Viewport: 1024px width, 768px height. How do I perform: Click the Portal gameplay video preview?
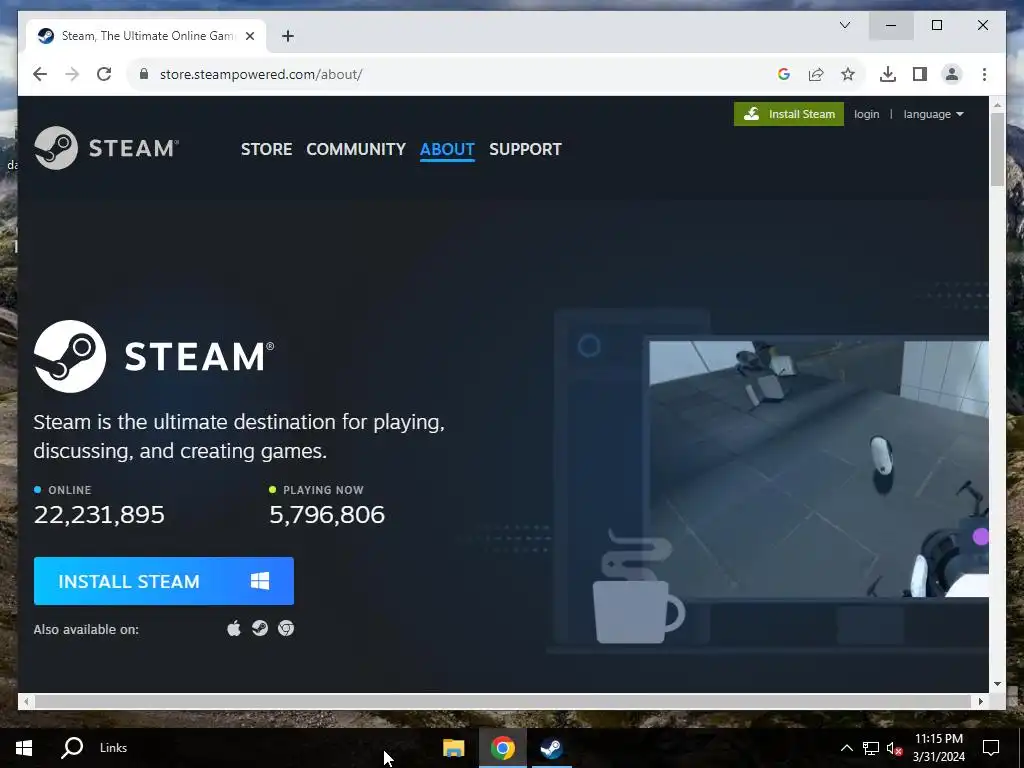(818, 469)
